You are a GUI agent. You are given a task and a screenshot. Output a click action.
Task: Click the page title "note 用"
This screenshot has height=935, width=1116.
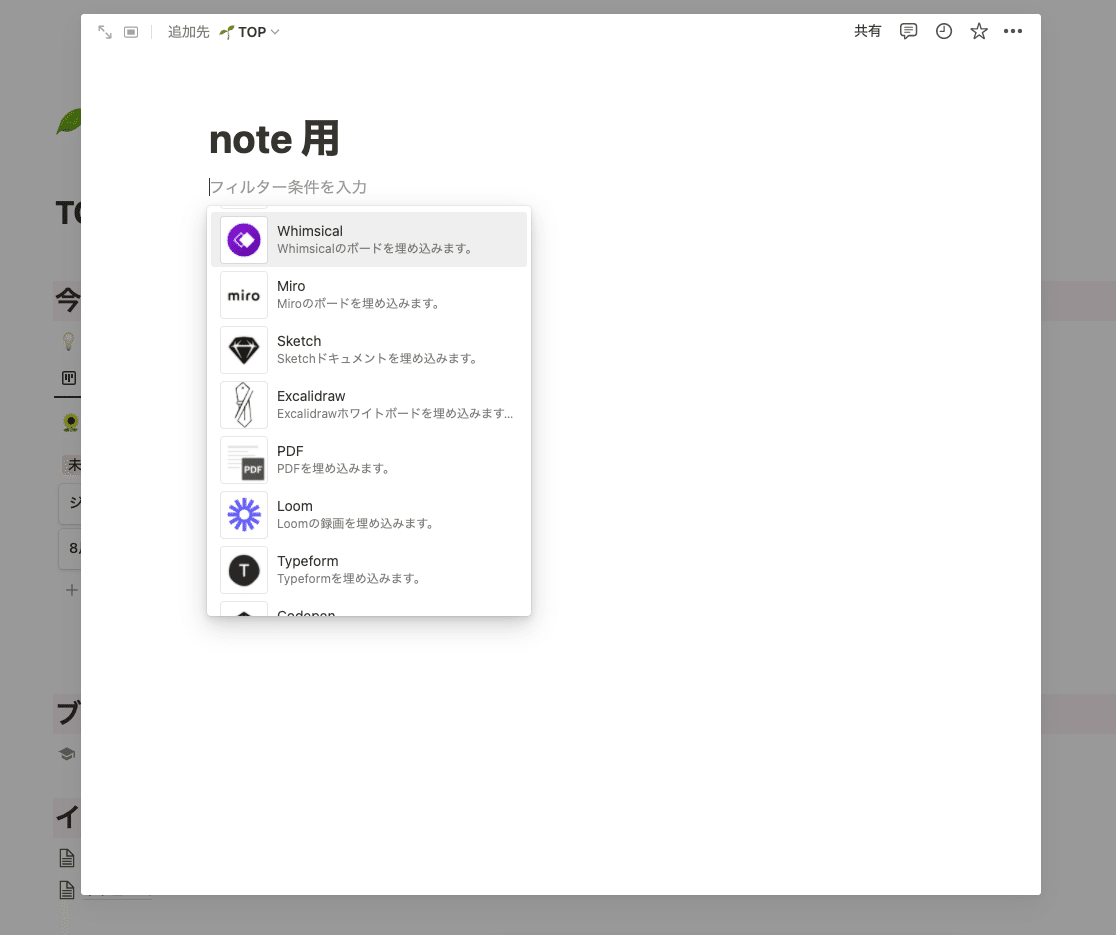pyautogui.click(x=274, y=139)
